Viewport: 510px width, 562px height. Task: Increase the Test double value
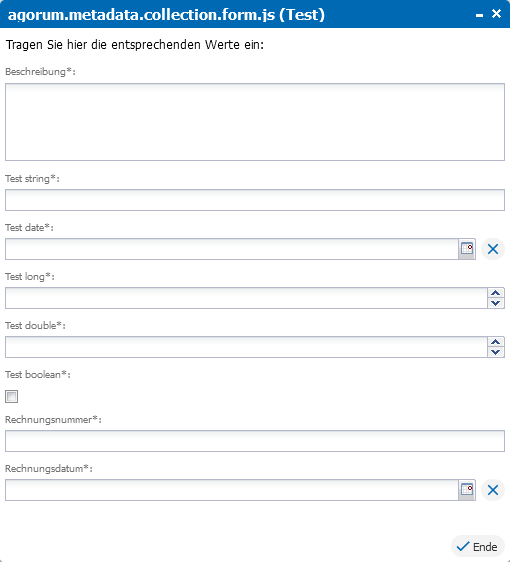pyautogui.click(x=496, y=342)
